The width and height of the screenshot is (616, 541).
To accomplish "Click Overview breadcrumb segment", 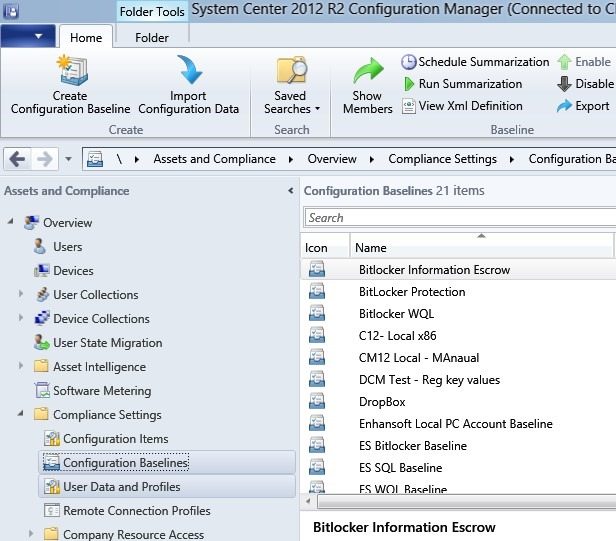I will pyautogui.click(x=332, y=159).
